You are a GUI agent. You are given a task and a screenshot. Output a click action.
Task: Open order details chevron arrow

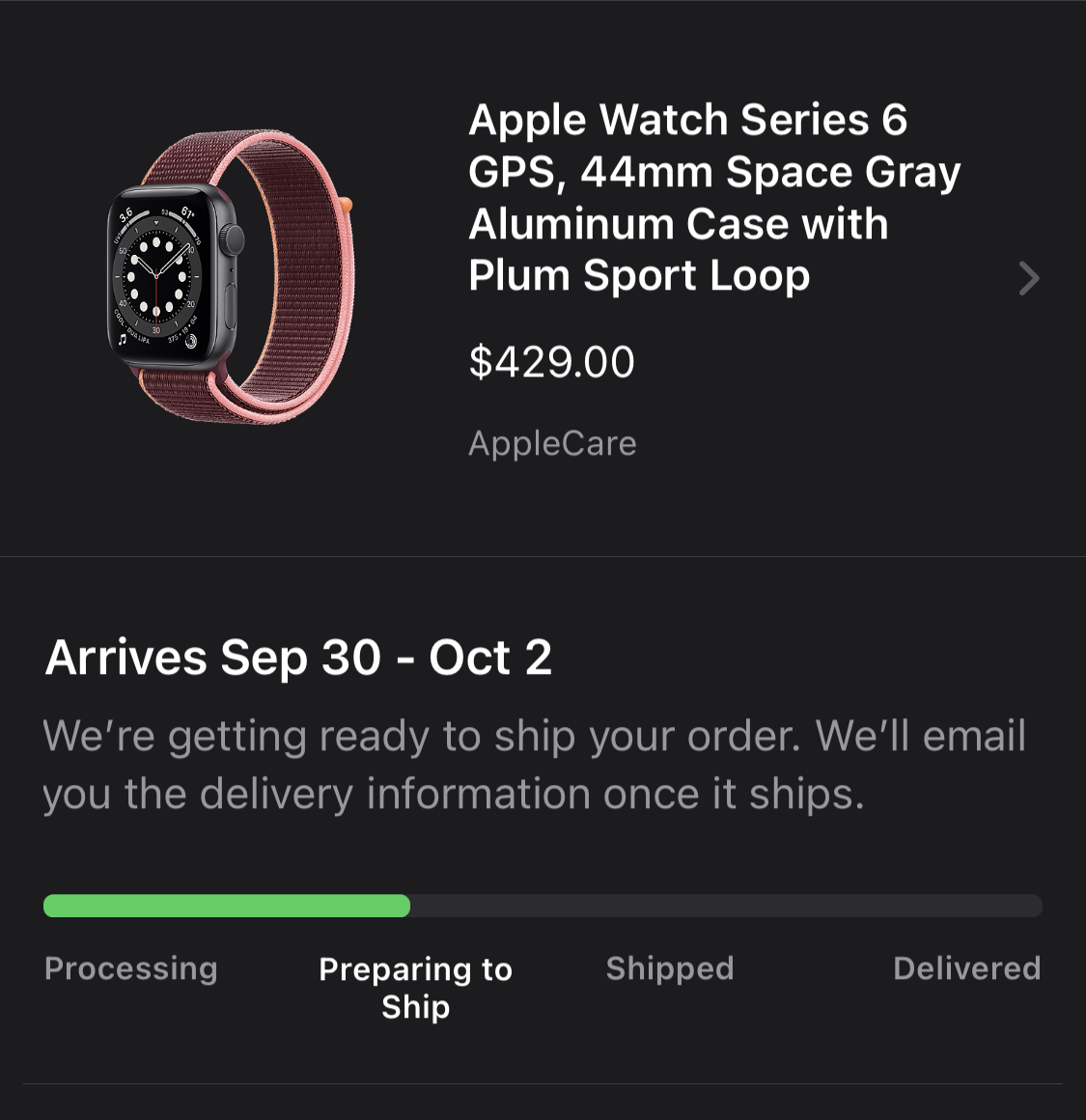(x=1029, y=279)
